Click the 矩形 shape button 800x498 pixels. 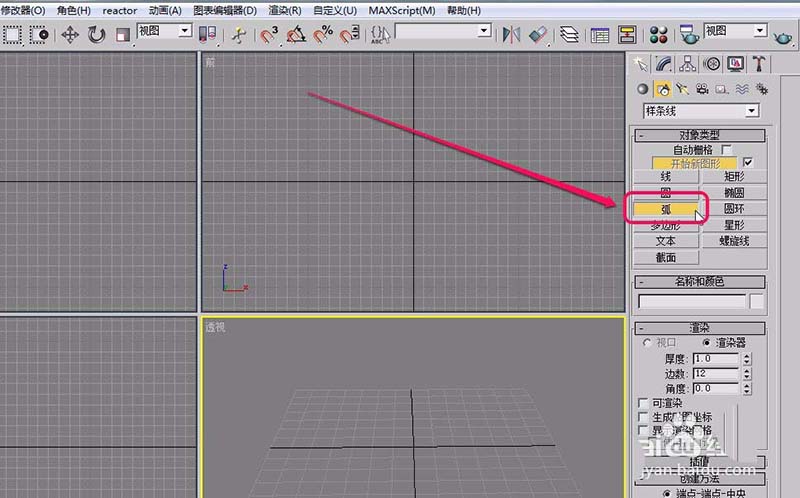[x=734, y=177]
